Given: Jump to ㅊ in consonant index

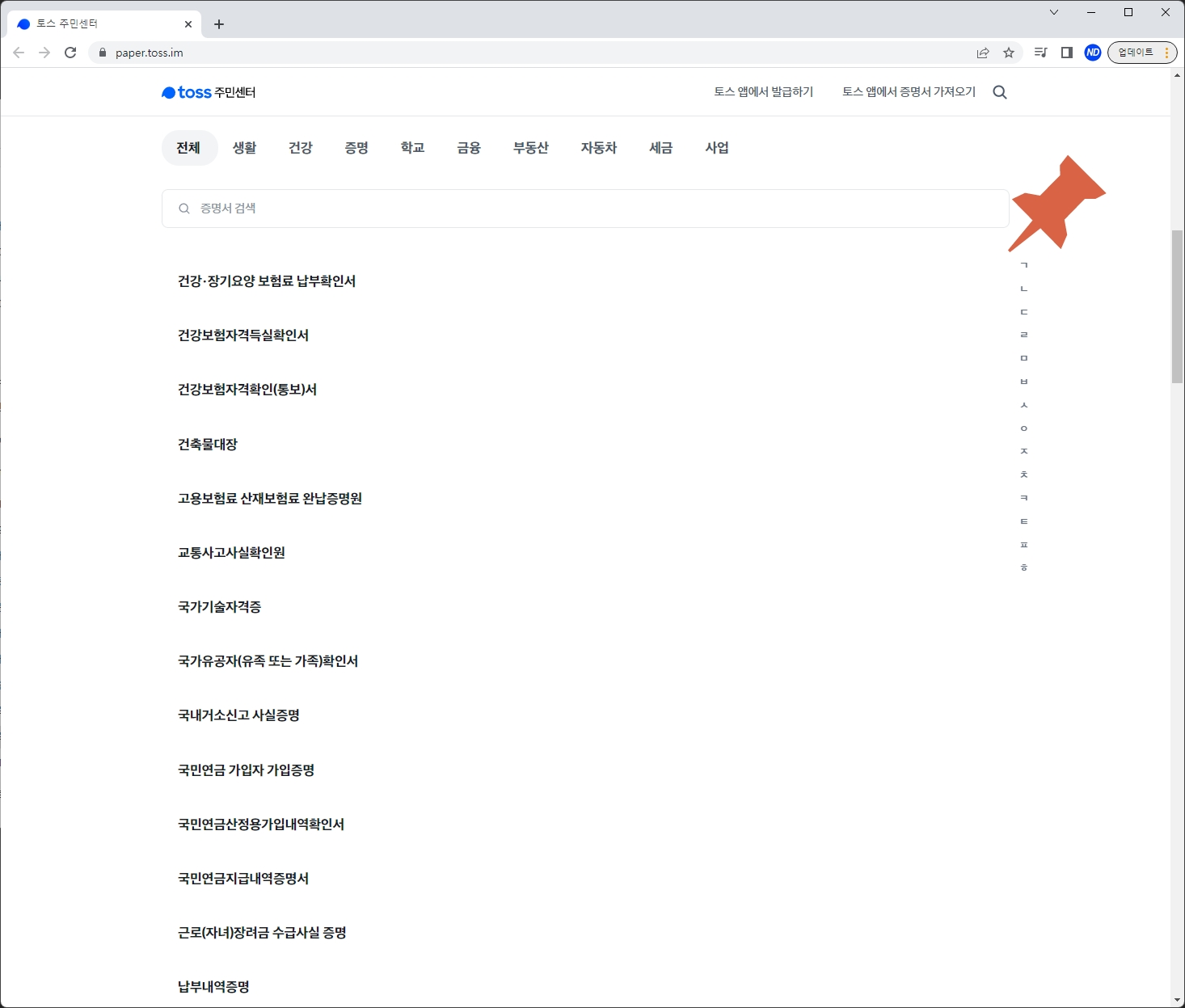Looking at the screenshot, I should pos(1024,474).
